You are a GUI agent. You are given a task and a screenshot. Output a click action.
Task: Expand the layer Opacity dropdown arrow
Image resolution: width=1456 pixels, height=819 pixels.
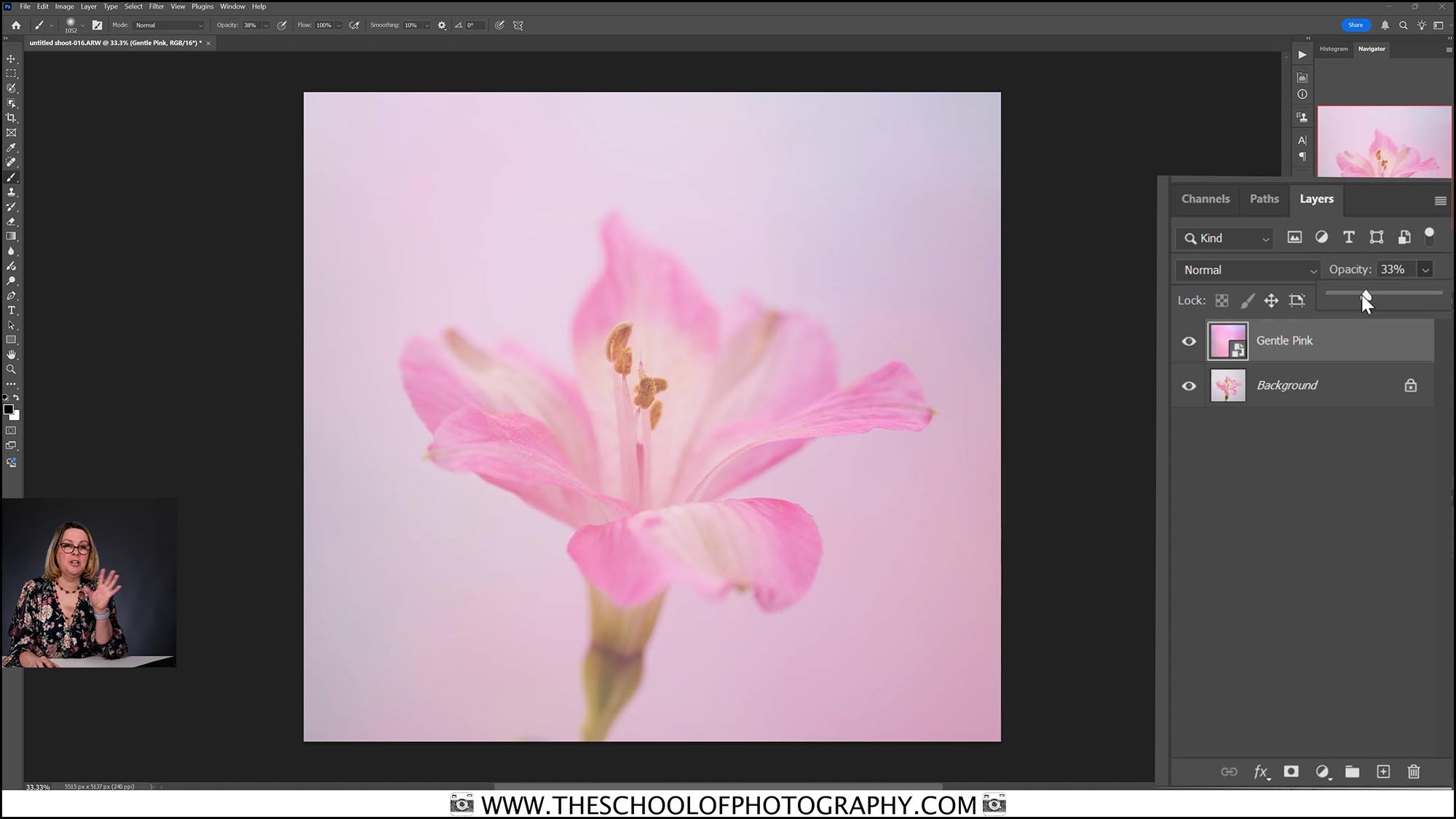click(1425, 269)
